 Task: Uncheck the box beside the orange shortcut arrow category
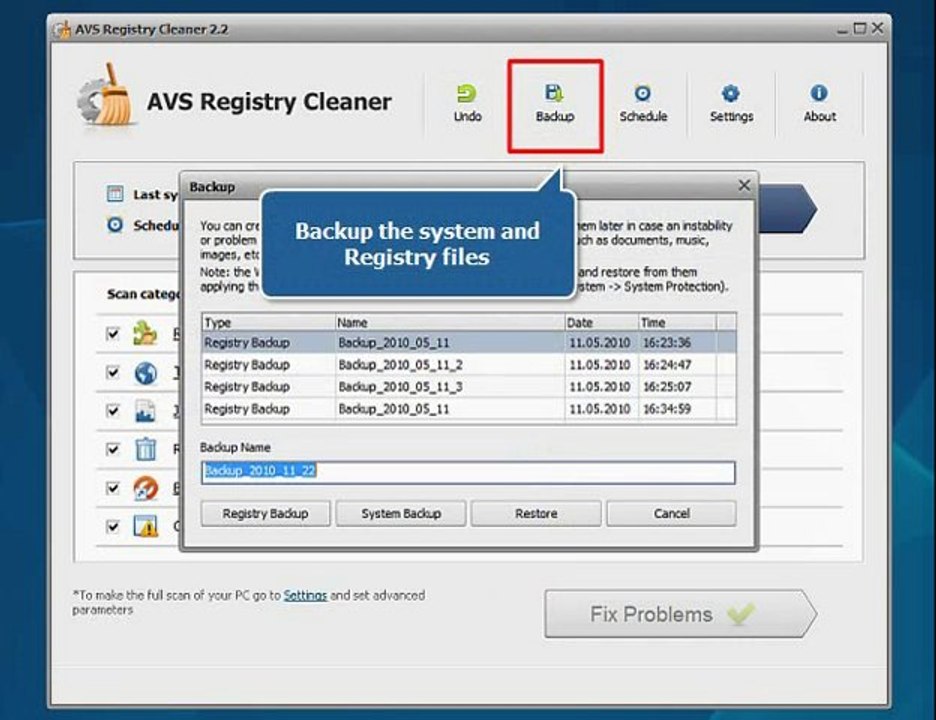click(x=112, y=488)
